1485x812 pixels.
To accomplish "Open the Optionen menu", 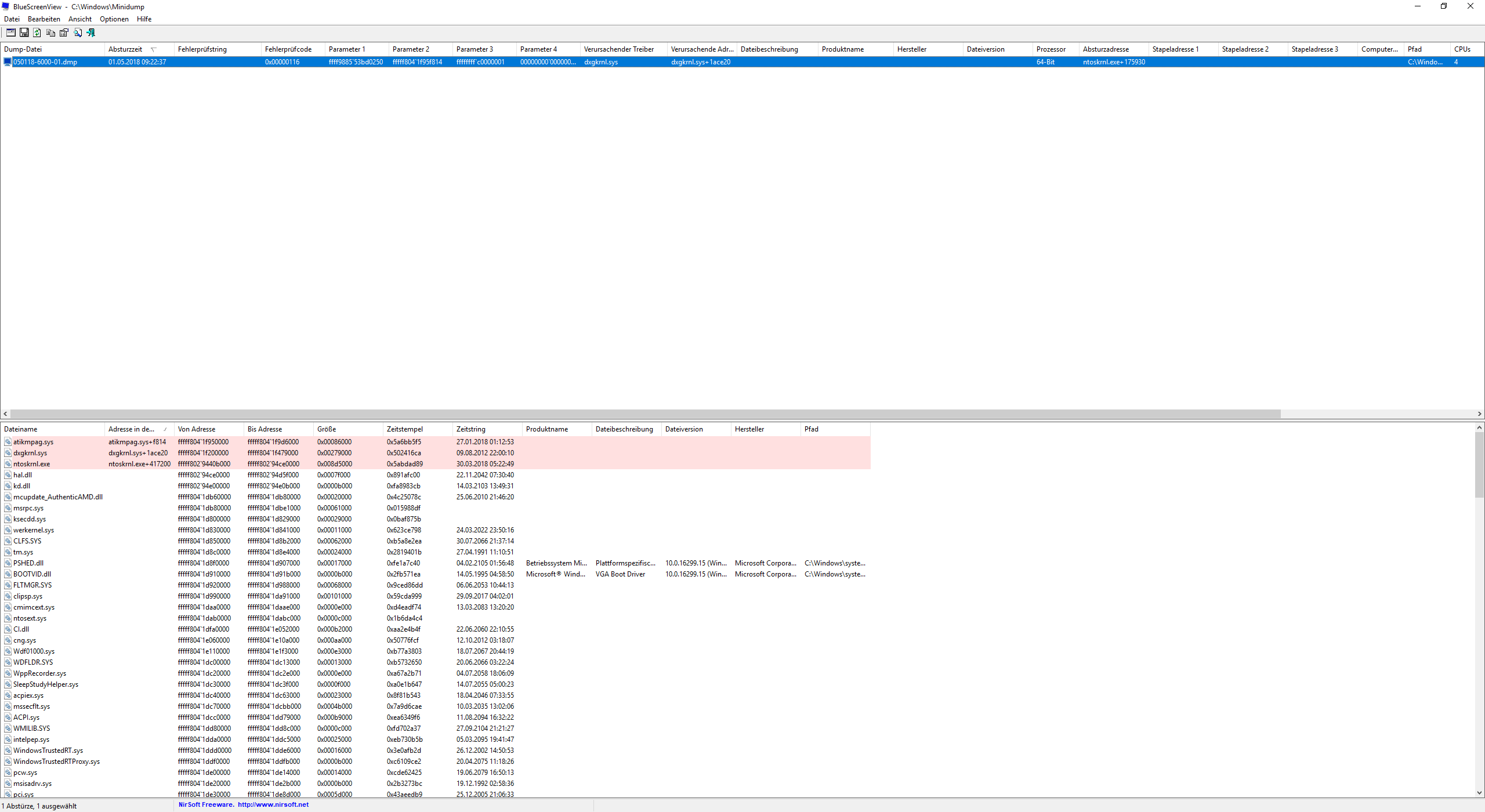I will 114,19.
